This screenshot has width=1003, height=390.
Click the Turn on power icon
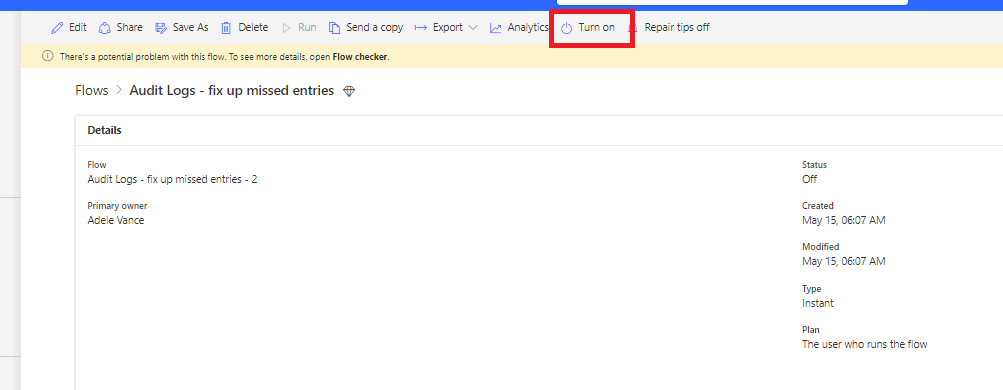click(x=567, y=28)
